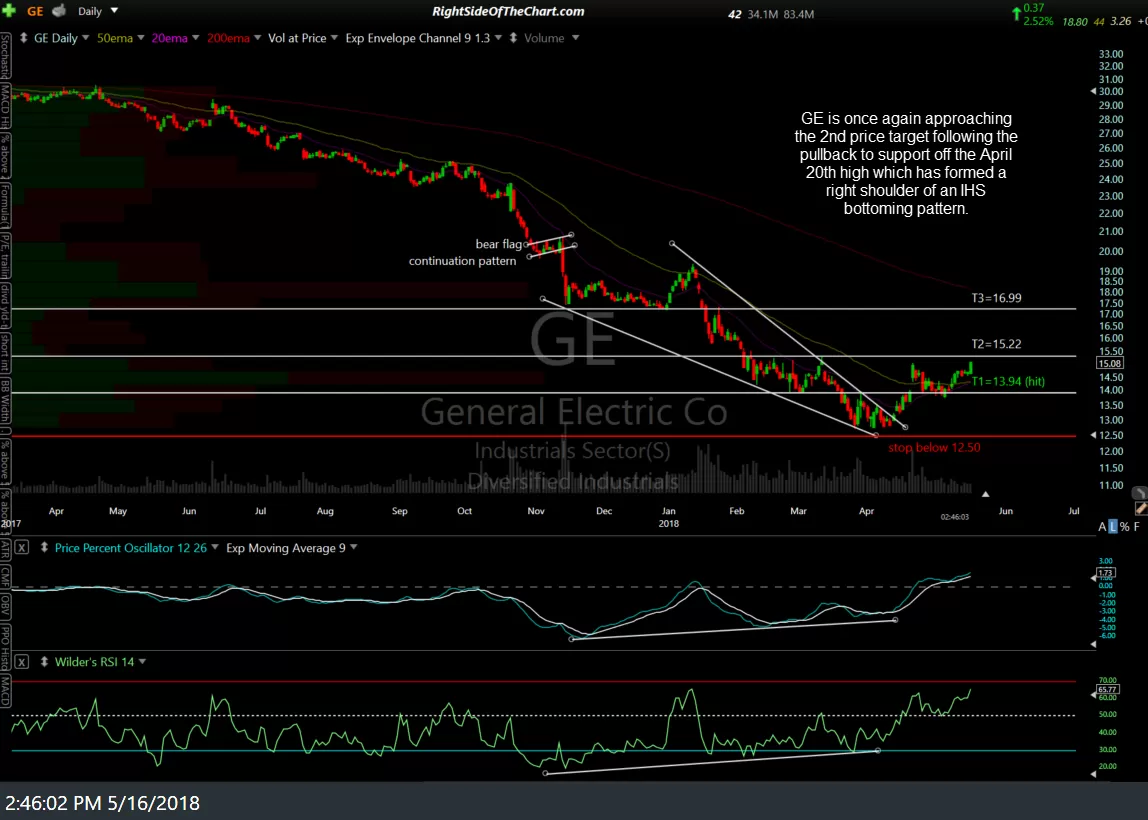This screenshot has height=820, width=1148.
Task: Click scale arrow beside 12.50 price label
Action: point(1093,436)
